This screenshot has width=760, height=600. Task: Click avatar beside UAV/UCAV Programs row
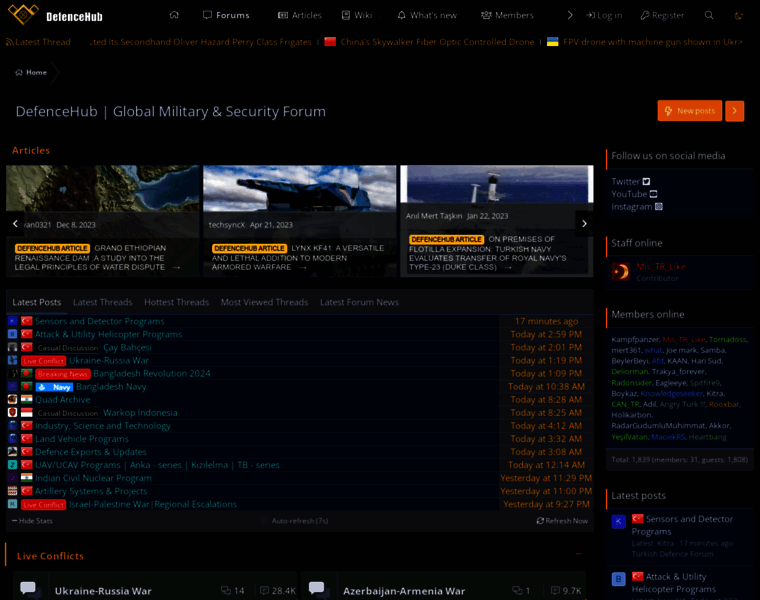(x=13, y=465)
